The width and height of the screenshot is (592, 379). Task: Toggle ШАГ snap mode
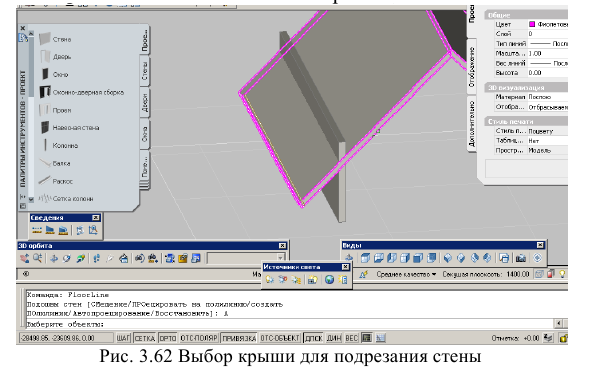click(x=123, y=338)
